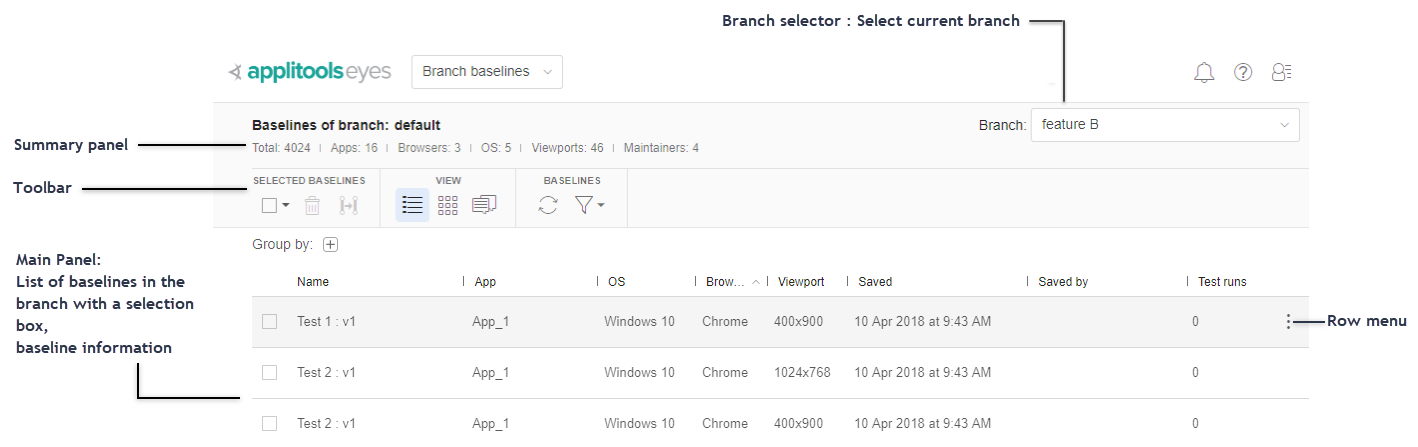Open the comments view icon
The width and height of the screenshot is (1418, 447).
[x=484, y=205]
